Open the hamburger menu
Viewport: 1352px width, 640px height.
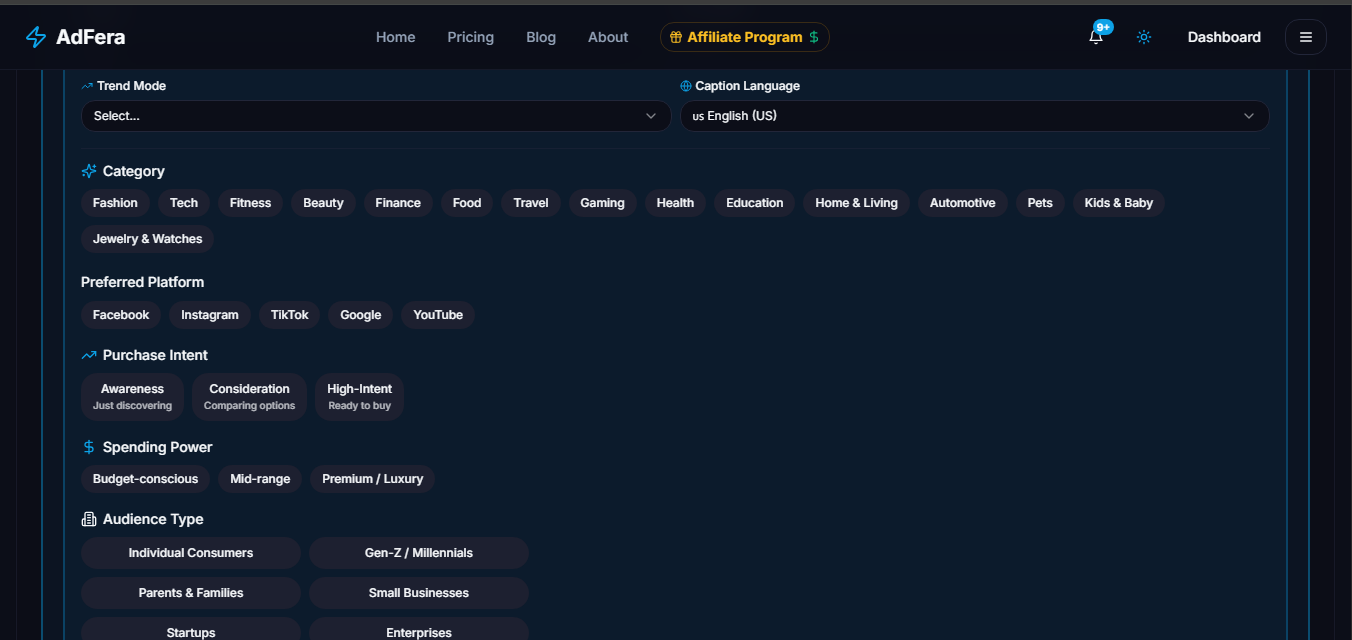(x=1306, y=37)
